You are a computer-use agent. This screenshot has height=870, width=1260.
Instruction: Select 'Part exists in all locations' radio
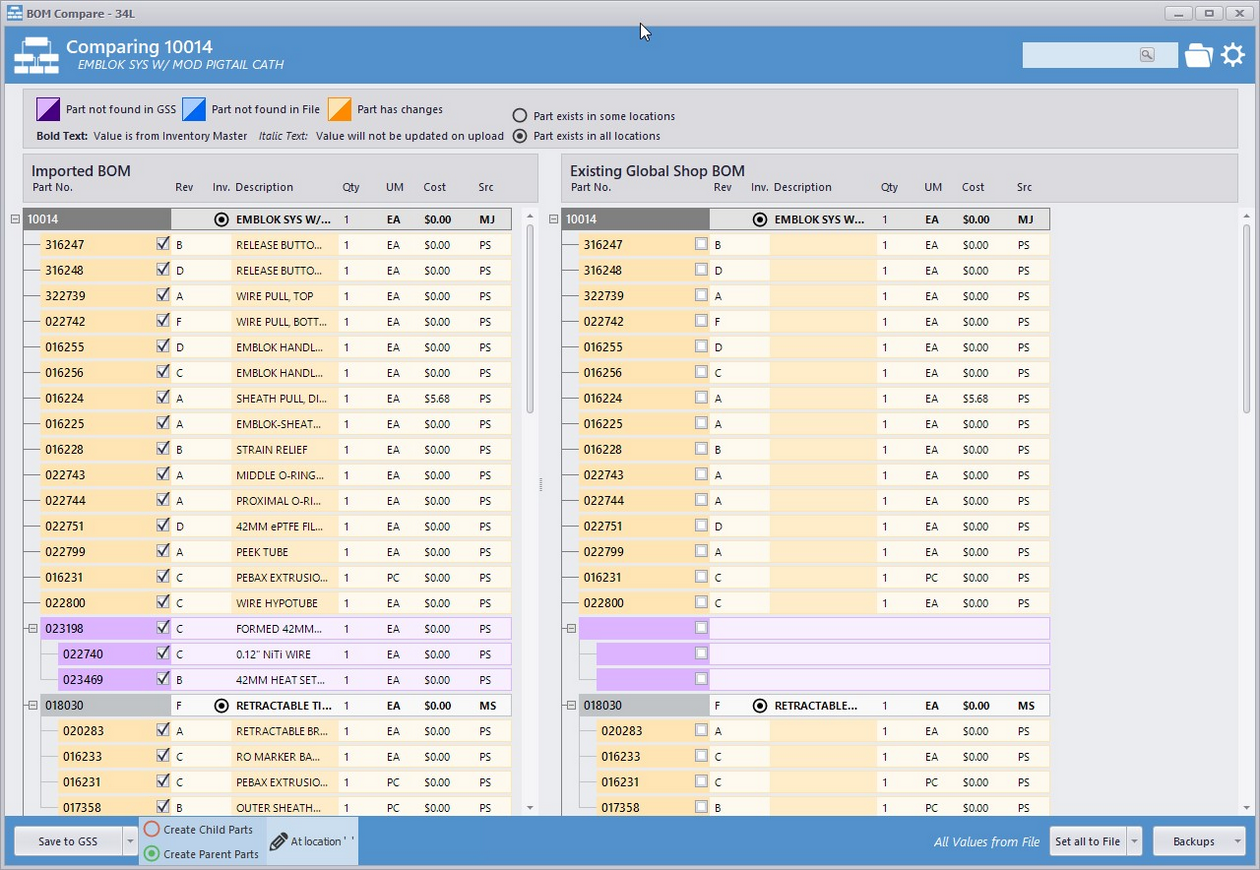coord(520,136)
